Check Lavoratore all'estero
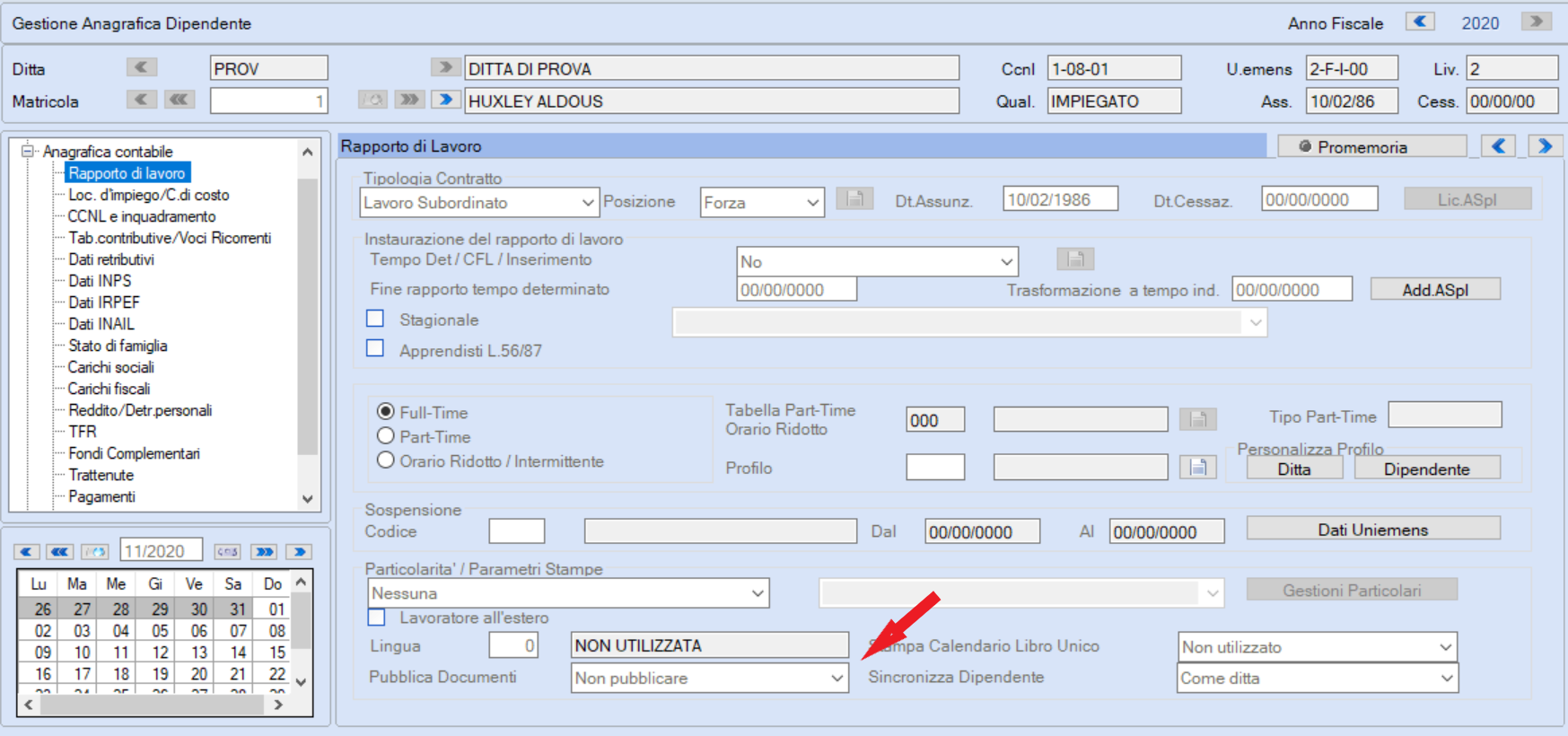The height and width of the screenshot is (736, 1568). coord(376,617)
